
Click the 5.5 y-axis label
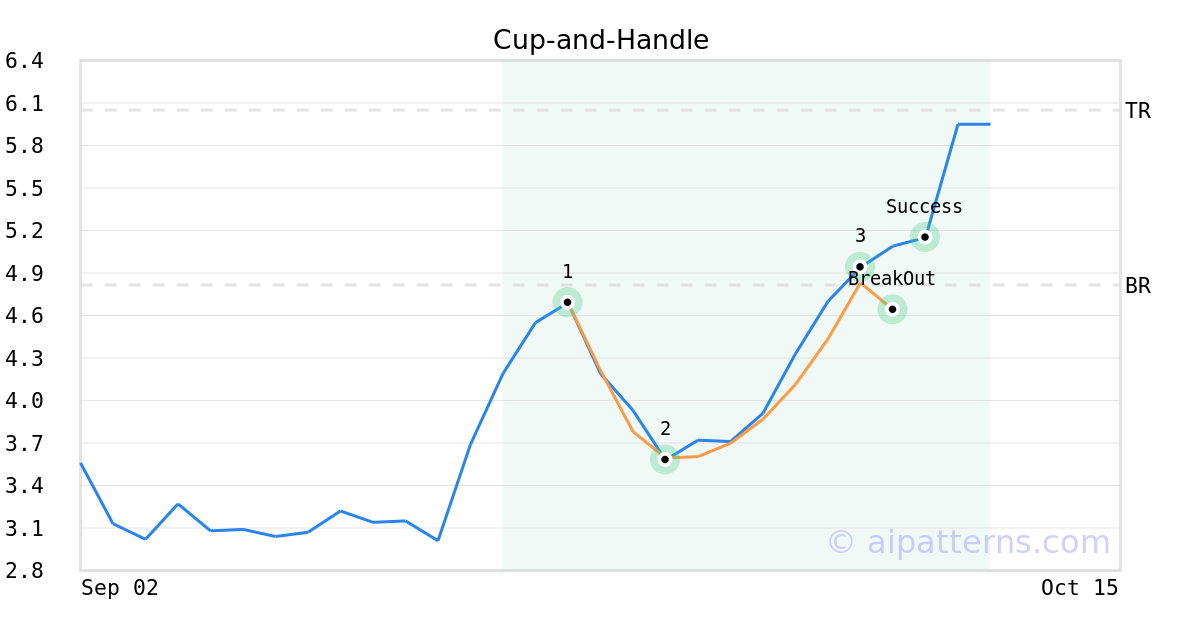click(x=24, y=188)
